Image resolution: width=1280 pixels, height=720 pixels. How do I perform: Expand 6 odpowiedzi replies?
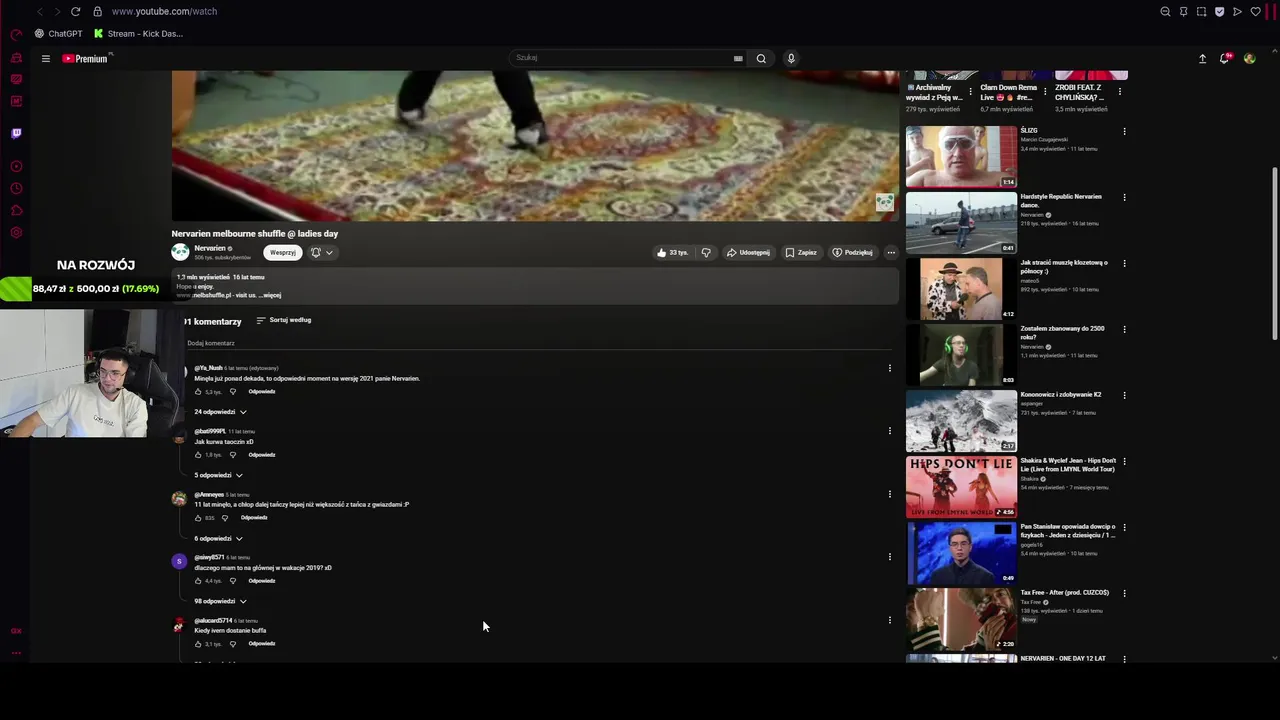point(218,538)
